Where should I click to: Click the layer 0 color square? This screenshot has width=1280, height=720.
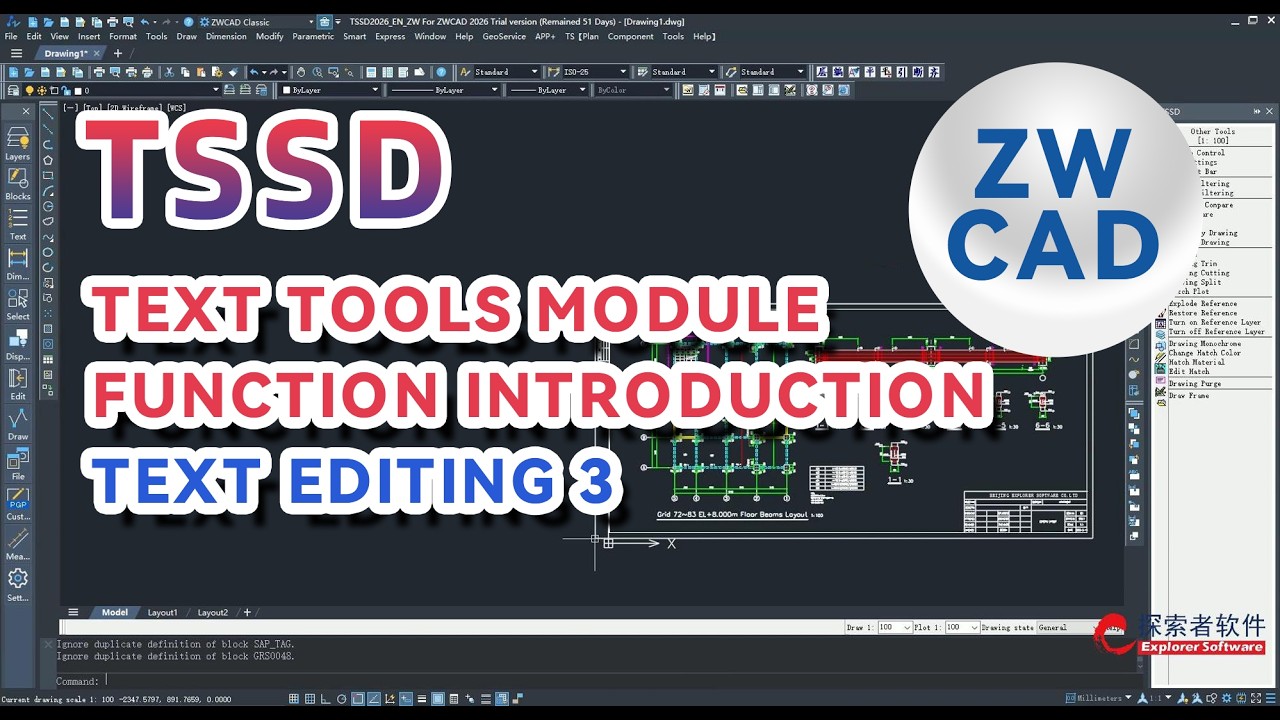click(x=78, y=90)
